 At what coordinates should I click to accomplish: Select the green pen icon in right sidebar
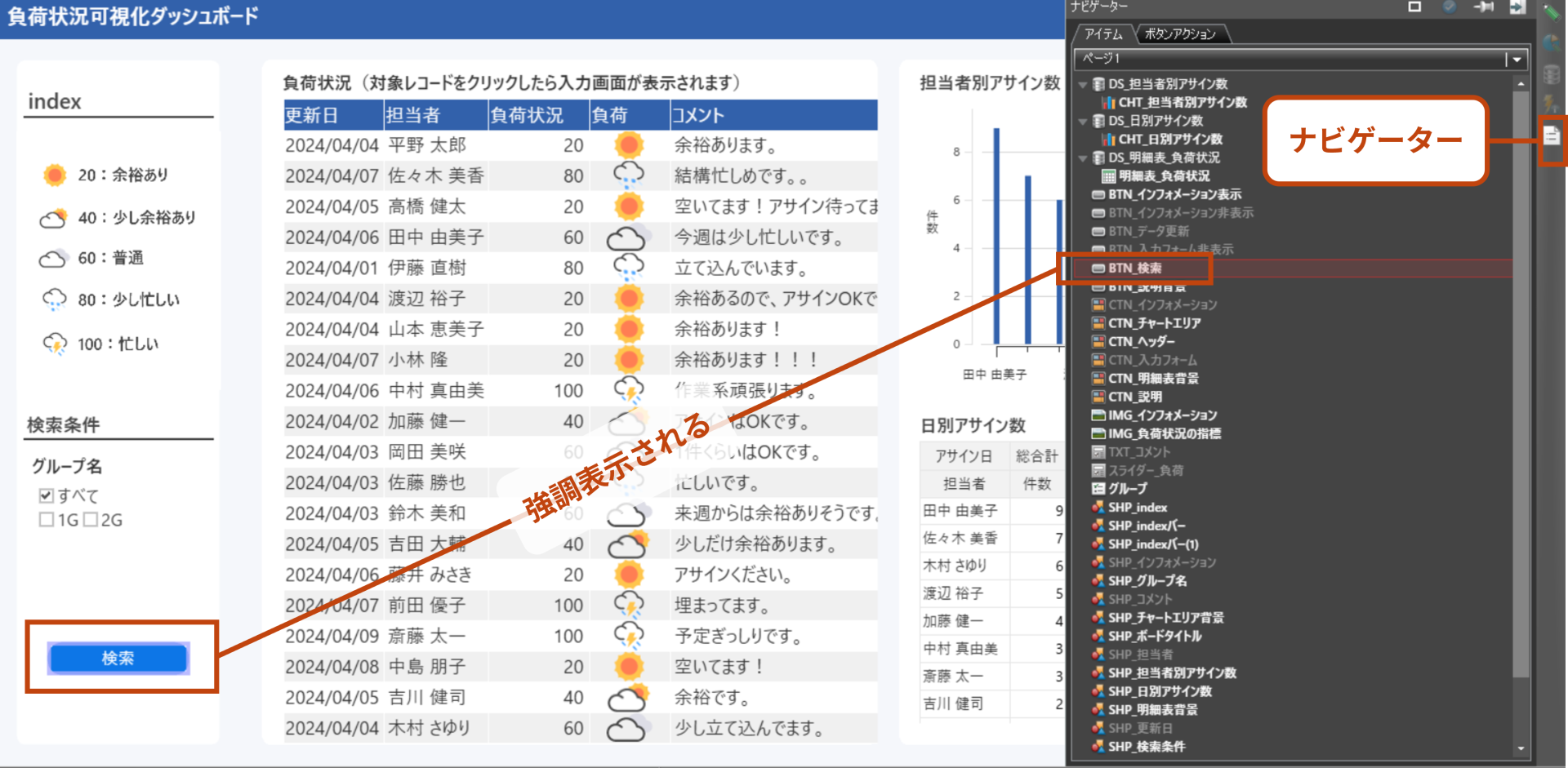[1552, 11]
